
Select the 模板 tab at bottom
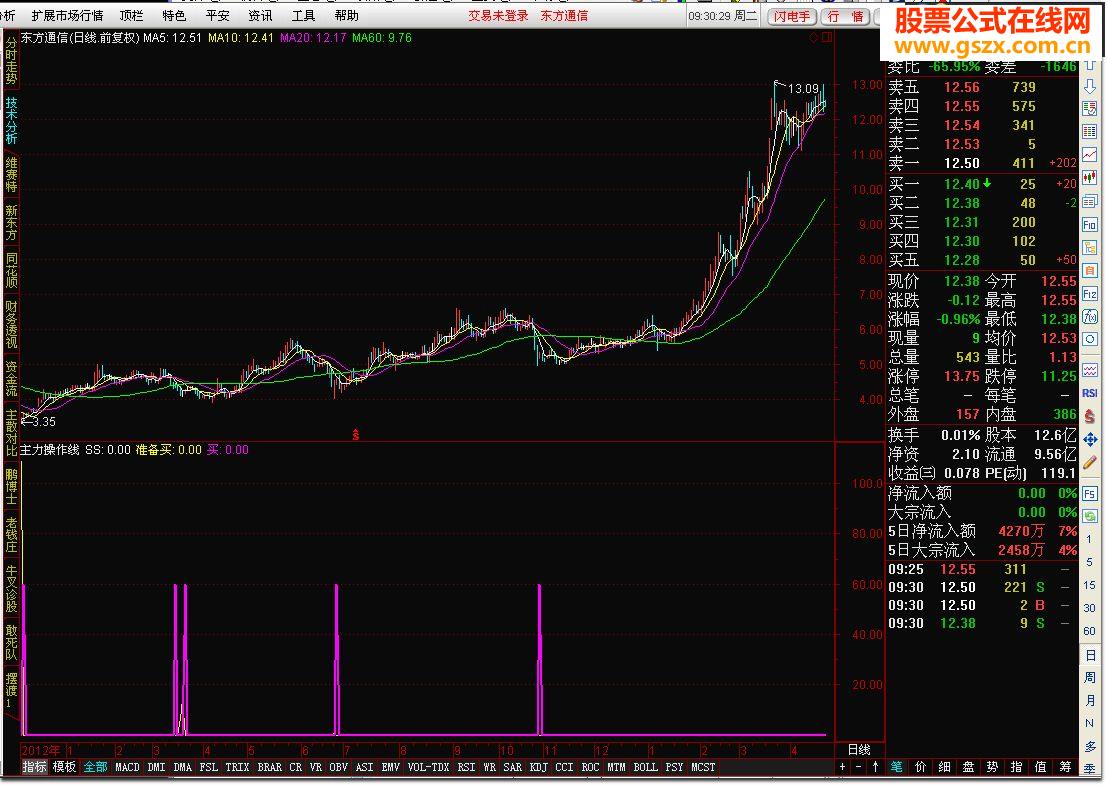coord(64,767)
